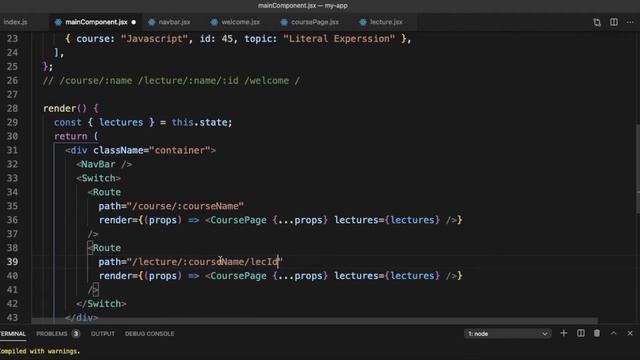Kill terminal with the trash icon
This screenshot has height=360, width=640.
pyautogui.click(x=597, y=333)
